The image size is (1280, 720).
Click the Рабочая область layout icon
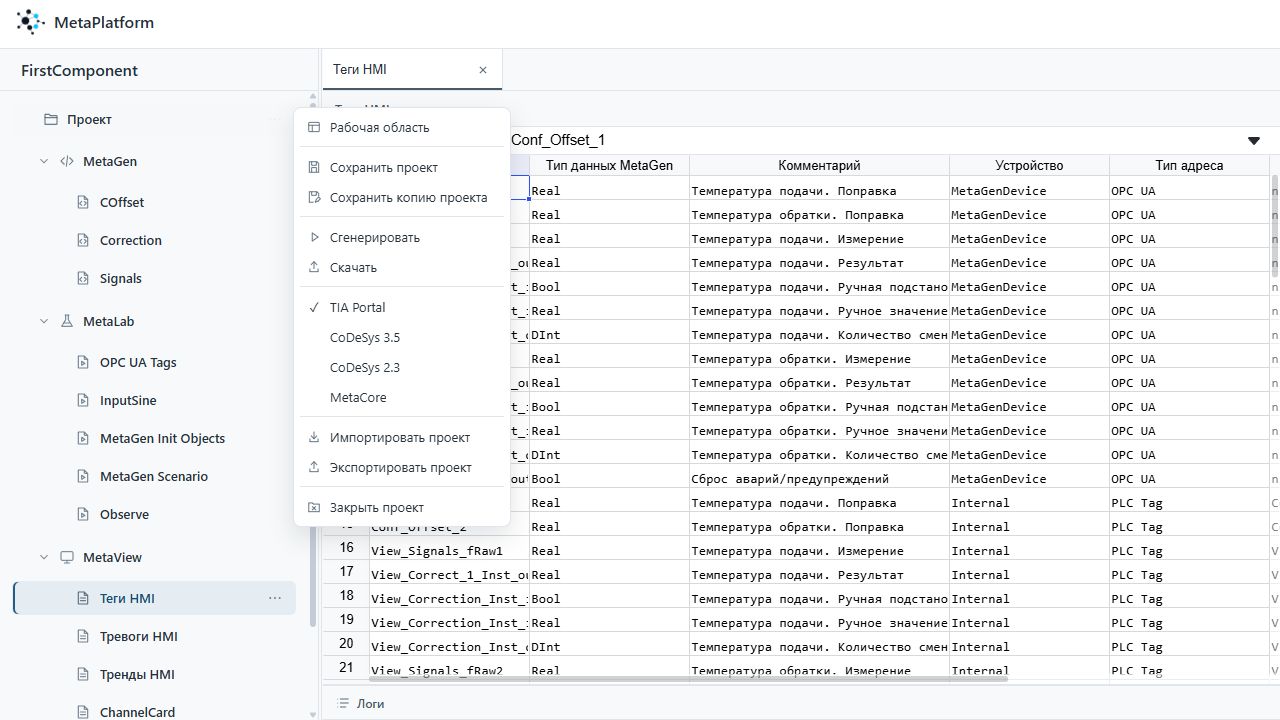point(314,127)
